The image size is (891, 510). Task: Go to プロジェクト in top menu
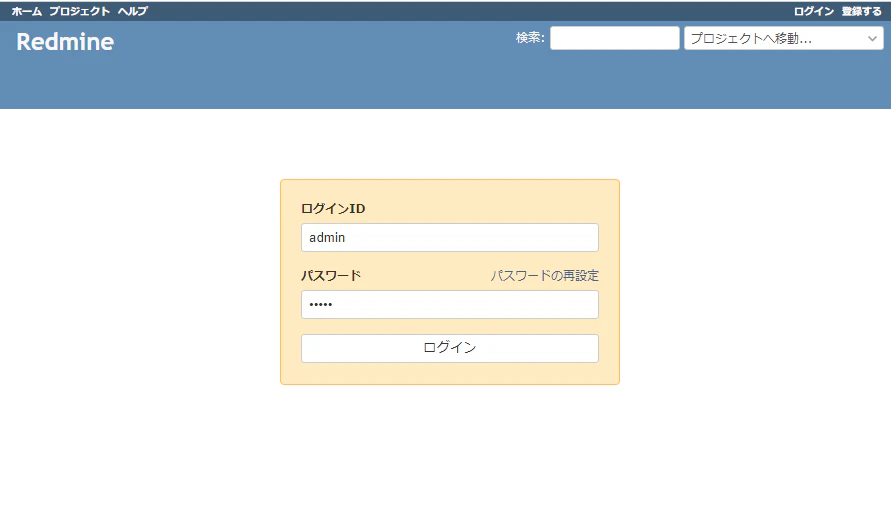(x=80, y=11)
